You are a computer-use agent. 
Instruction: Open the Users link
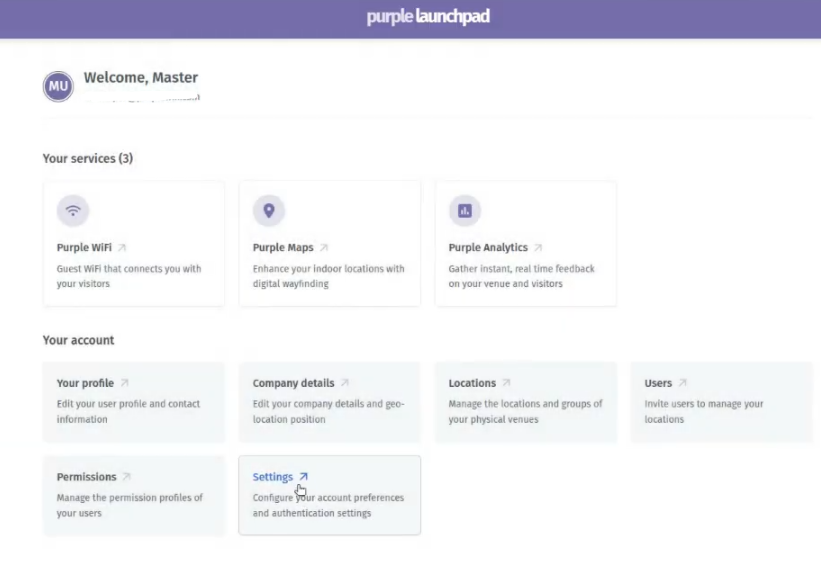(x=658, y=383)
